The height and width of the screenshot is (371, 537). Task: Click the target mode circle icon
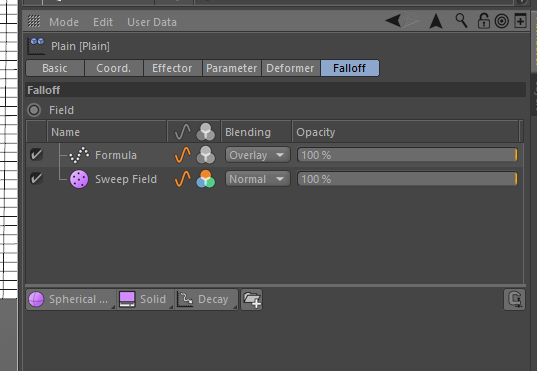502,21
